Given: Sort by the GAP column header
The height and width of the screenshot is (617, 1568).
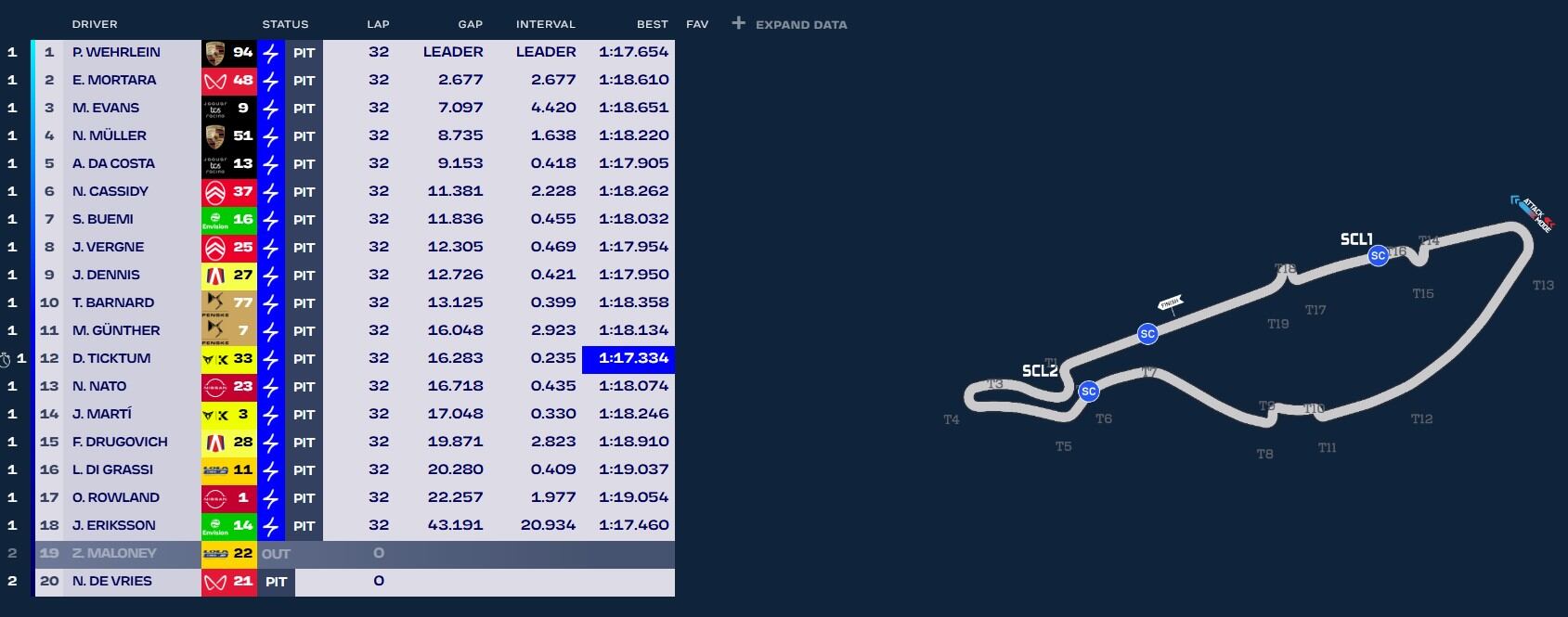Looking at the screenshot, I should coord(471,24).
